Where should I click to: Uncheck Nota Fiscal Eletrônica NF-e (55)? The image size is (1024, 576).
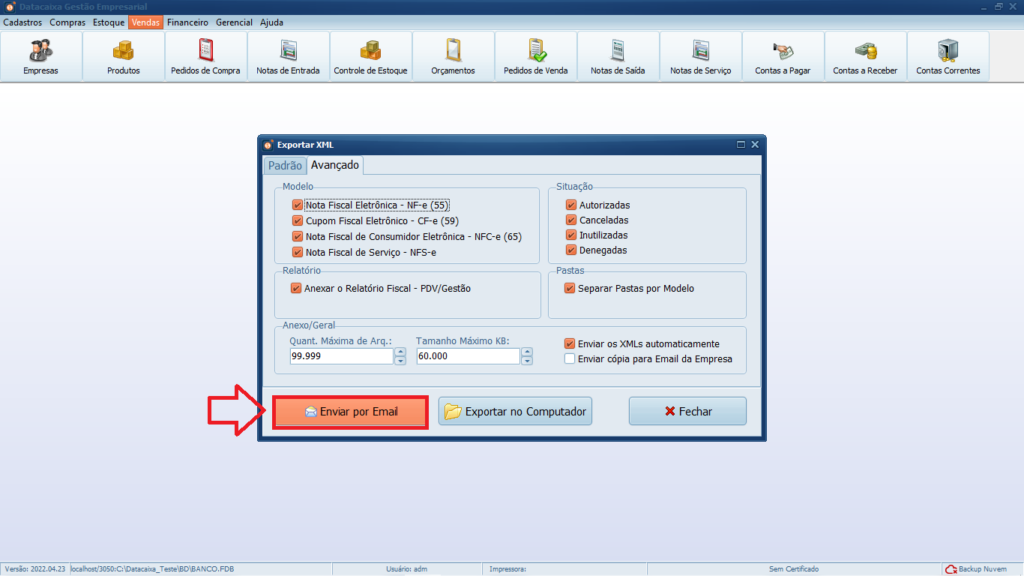tap(297, 205)
